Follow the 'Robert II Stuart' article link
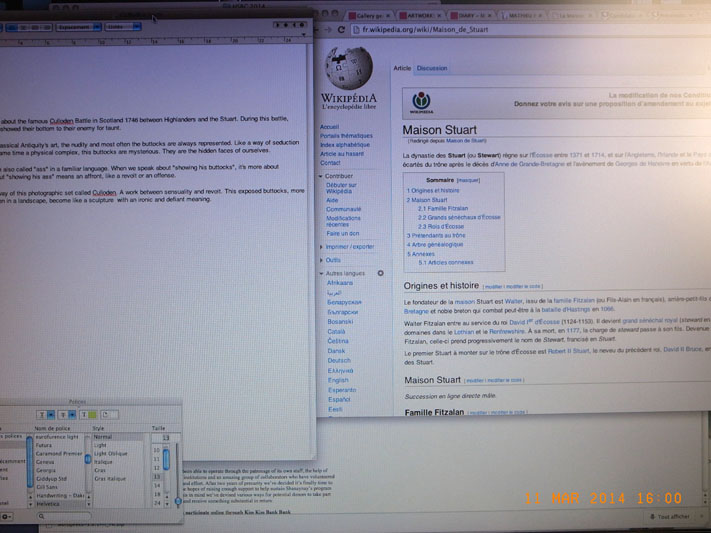 (569, 351)
